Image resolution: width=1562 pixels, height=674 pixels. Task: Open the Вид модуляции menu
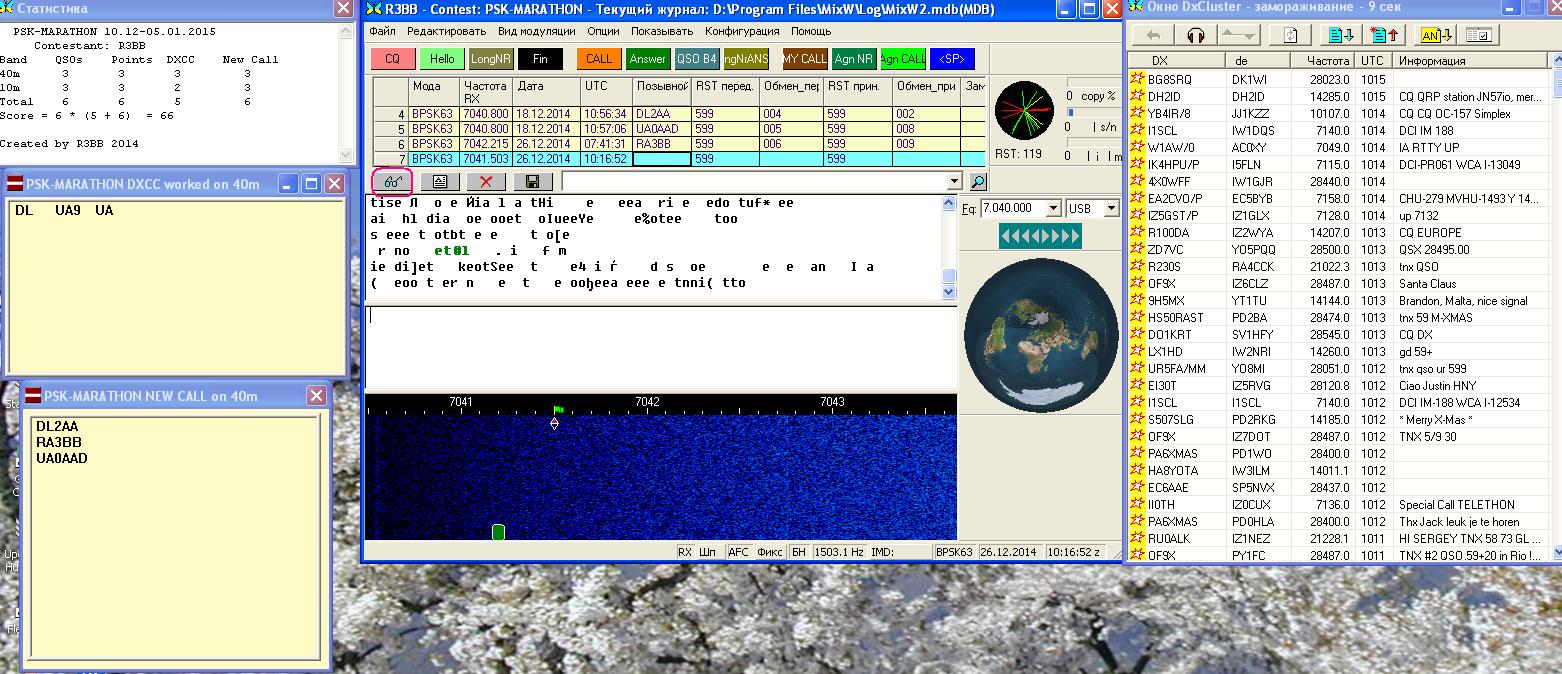[536, 31]
